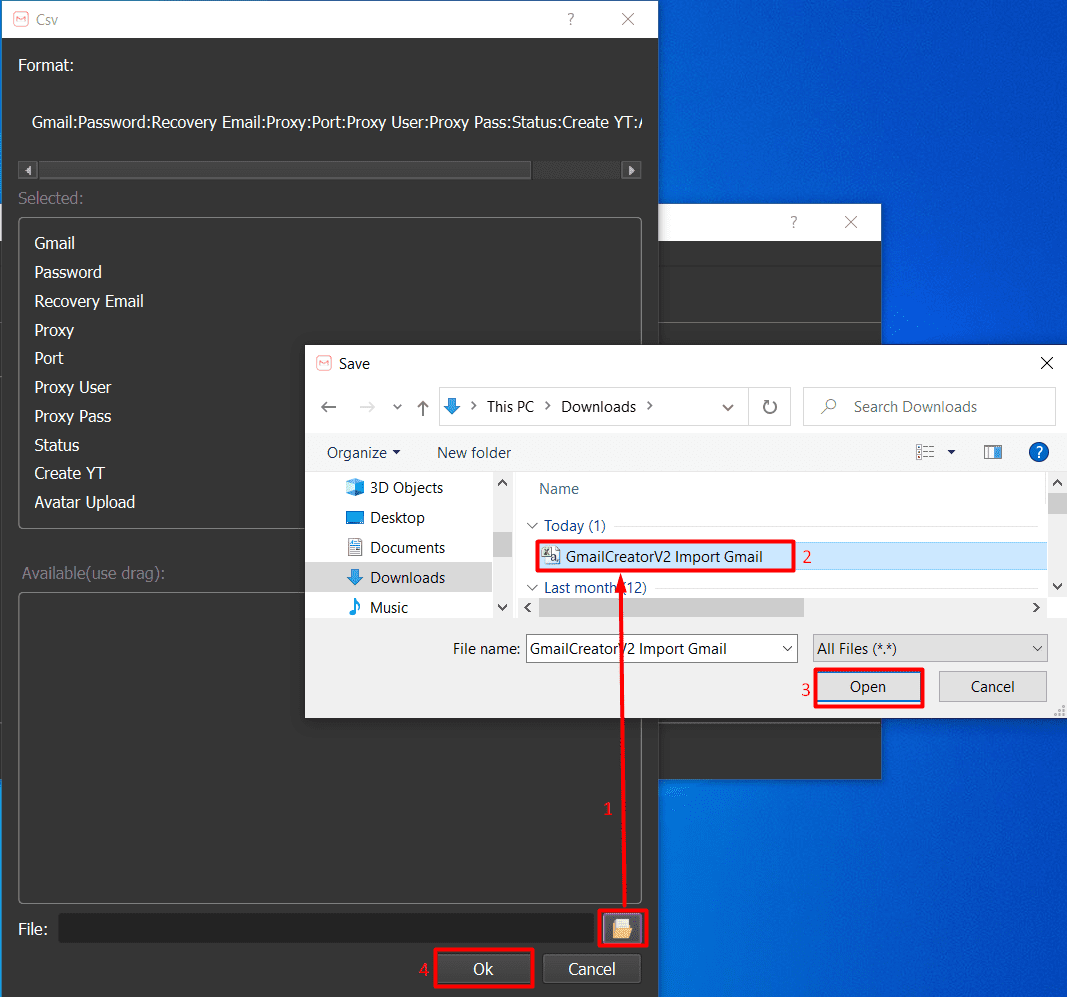Select Status in Selected list
The image size is (1067, 997).
[57, 445]
